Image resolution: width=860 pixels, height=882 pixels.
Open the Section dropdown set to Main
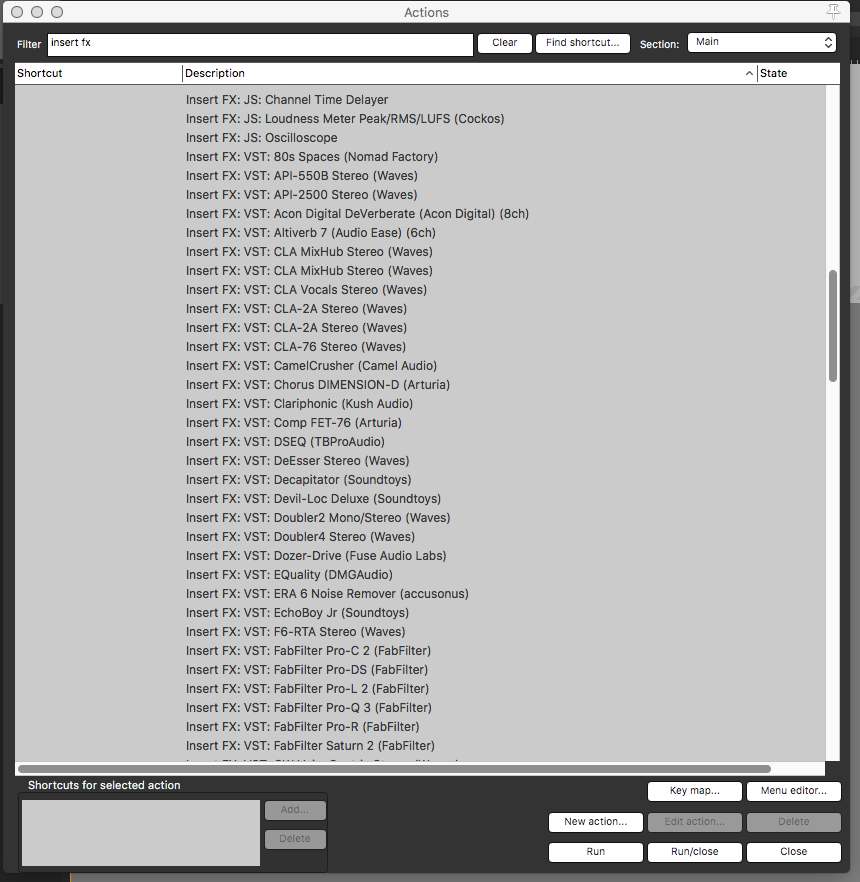762,42
